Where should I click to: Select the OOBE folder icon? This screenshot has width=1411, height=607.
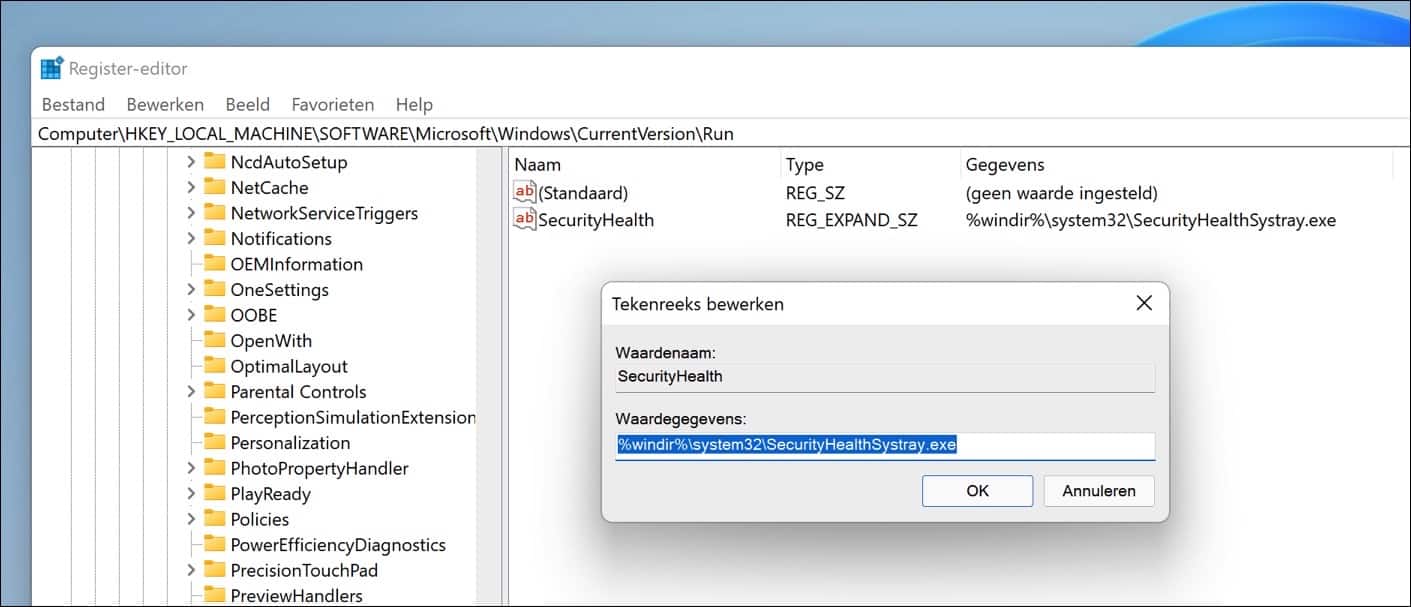(x=216, y=315)
